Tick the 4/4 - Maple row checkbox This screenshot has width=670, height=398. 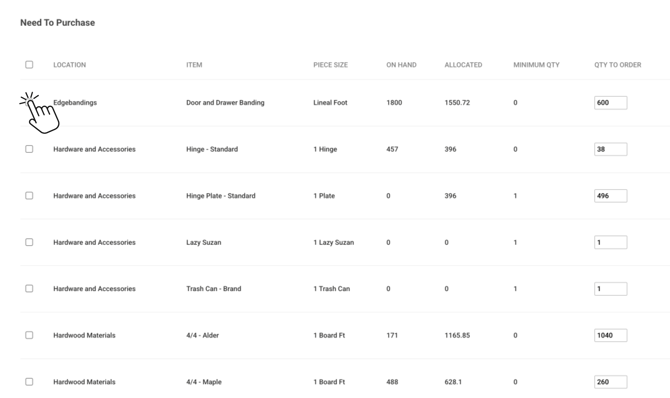tap(29, 382)
